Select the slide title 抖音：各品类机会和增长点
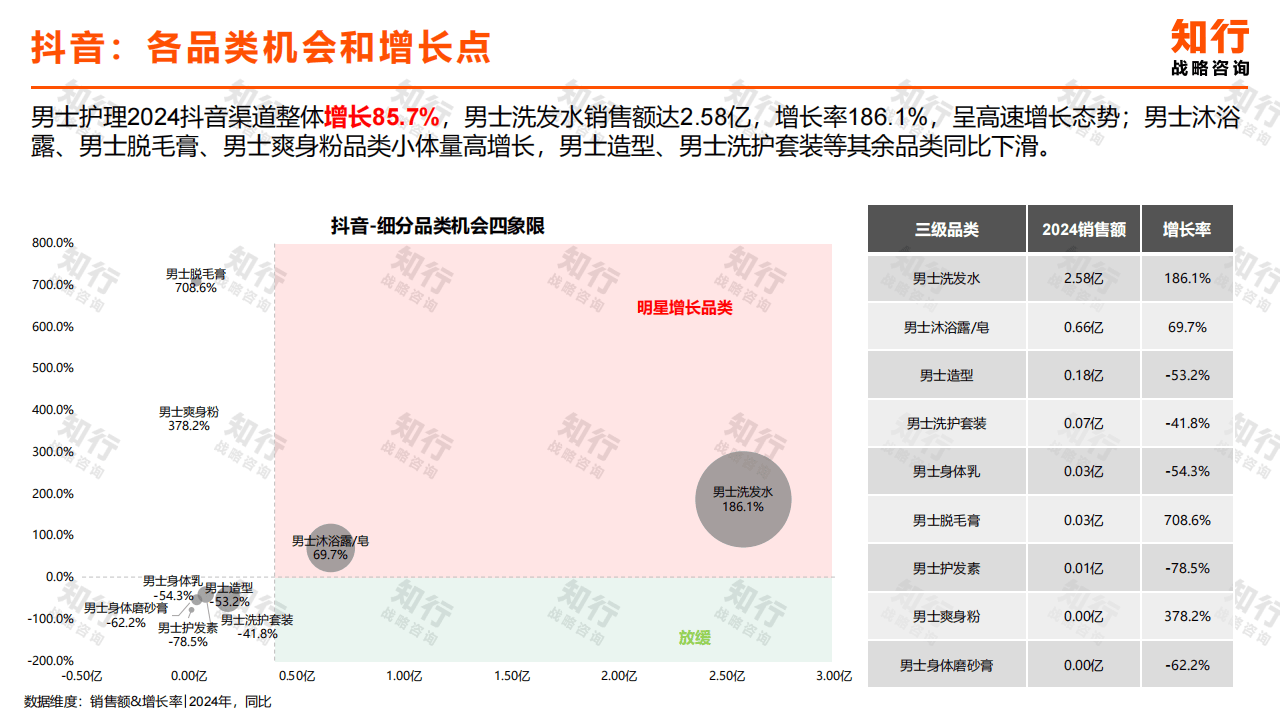 261,47
